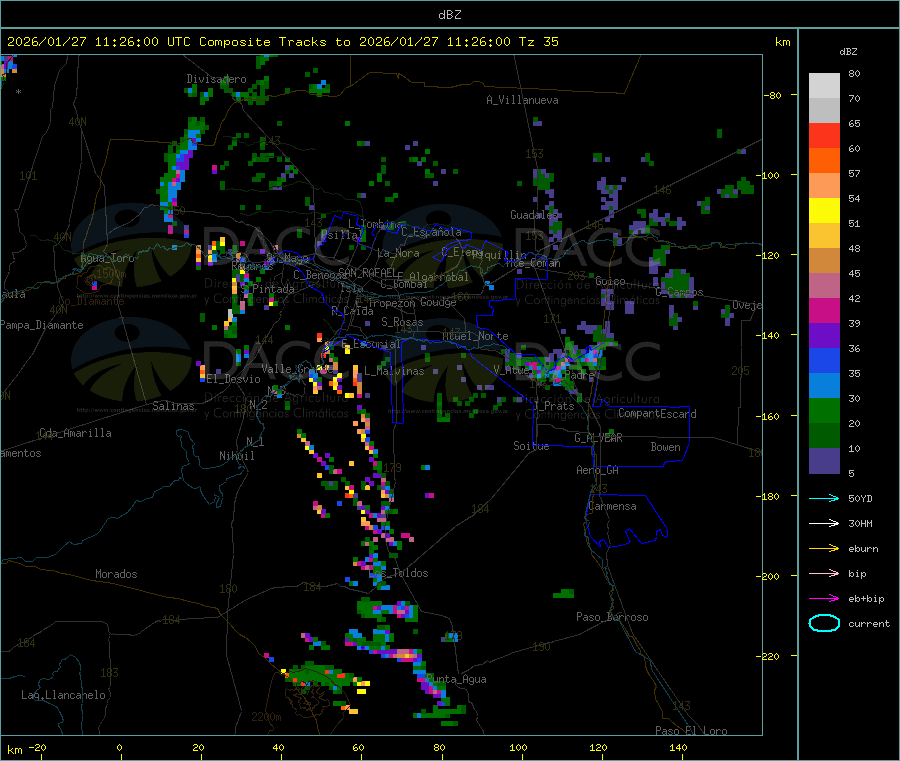Click the 'Salinas' map label

pyautogui.click(x=173, y=406)
